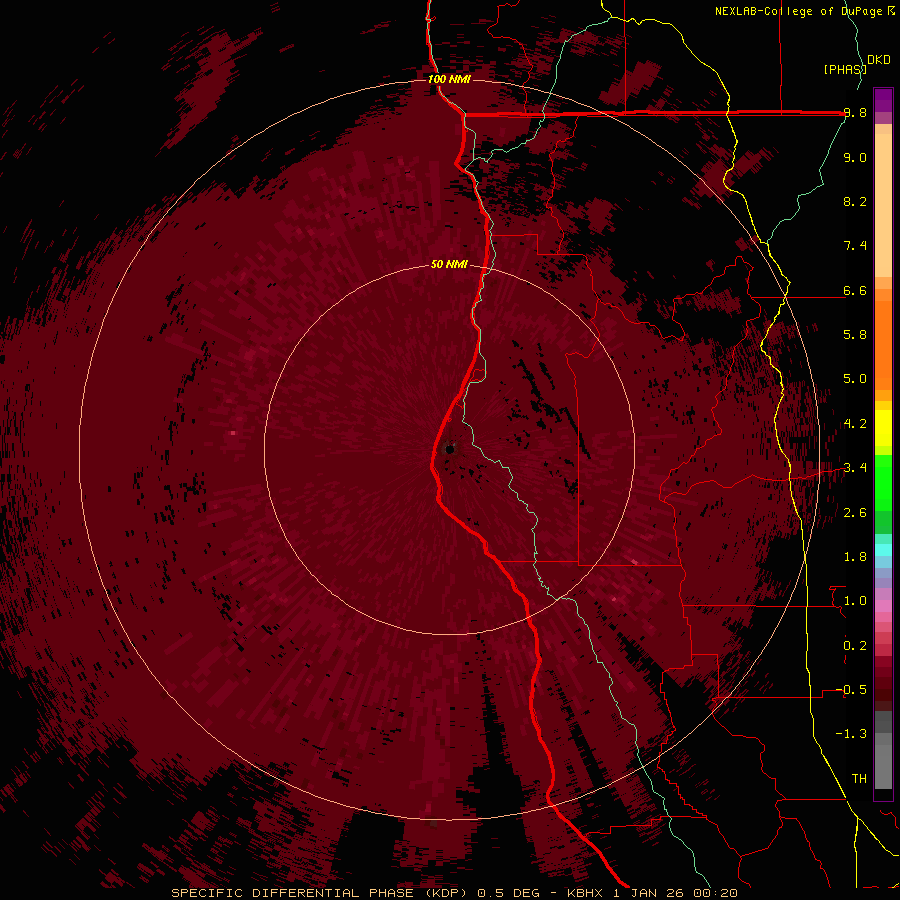Select the DKD label above the legend
This screenshot has height=900, width=900.
pyautogui.click(x=879, y=60)
